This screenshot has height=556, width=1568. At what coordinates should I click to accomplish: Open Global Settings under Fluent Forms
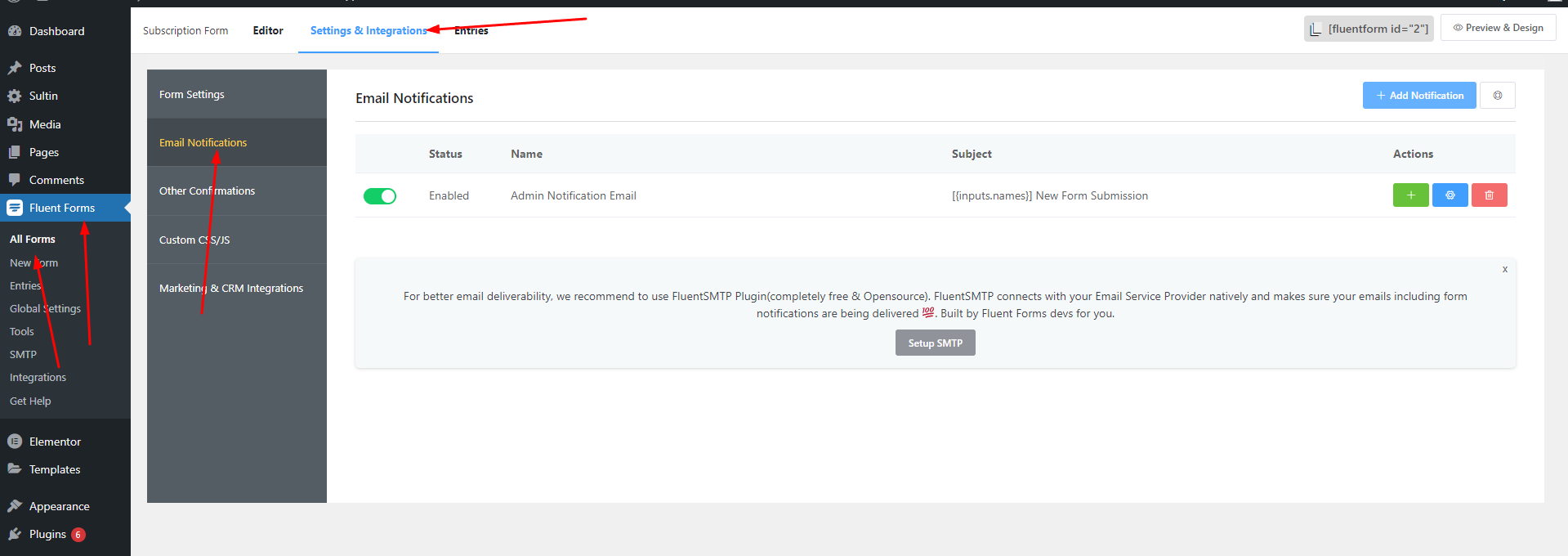[x=46, y=308]
